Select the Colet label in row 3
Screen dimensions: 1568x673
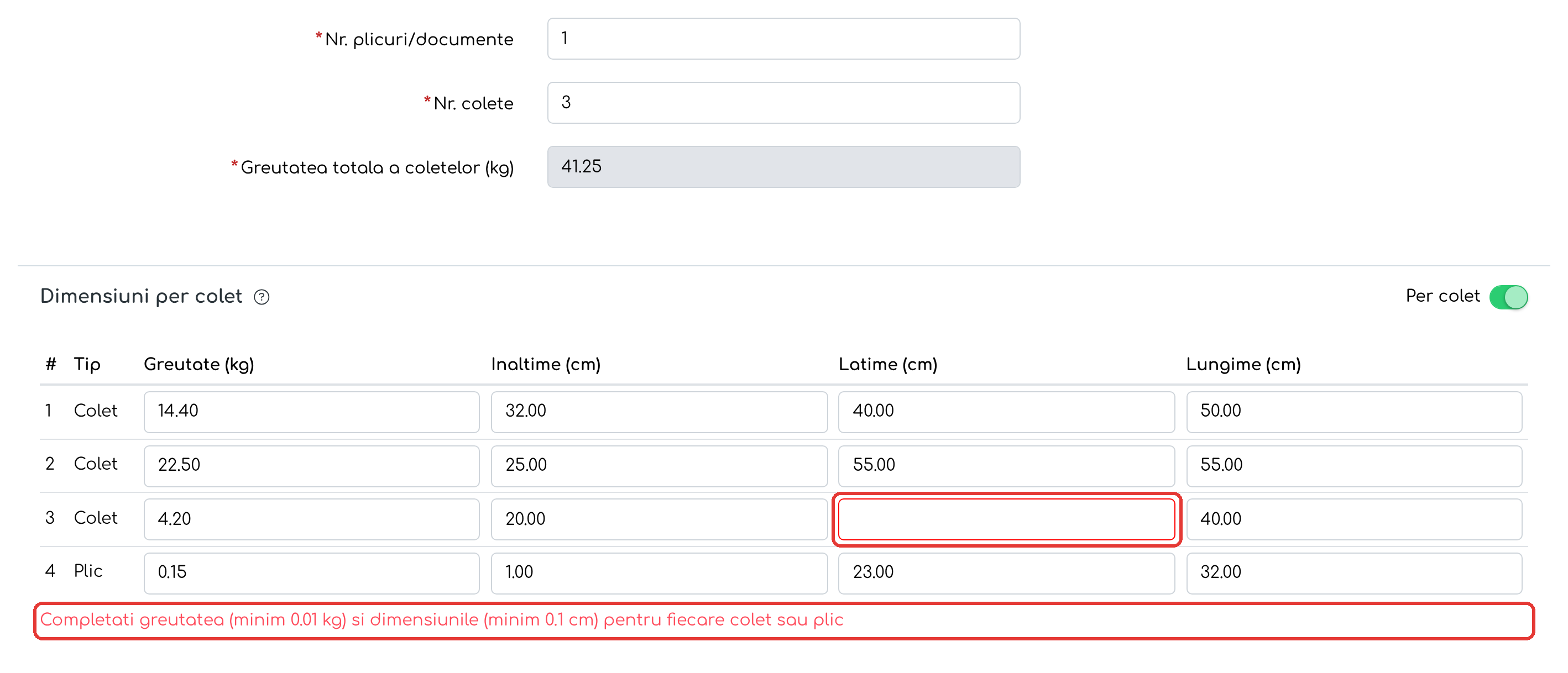coord(96,518)
